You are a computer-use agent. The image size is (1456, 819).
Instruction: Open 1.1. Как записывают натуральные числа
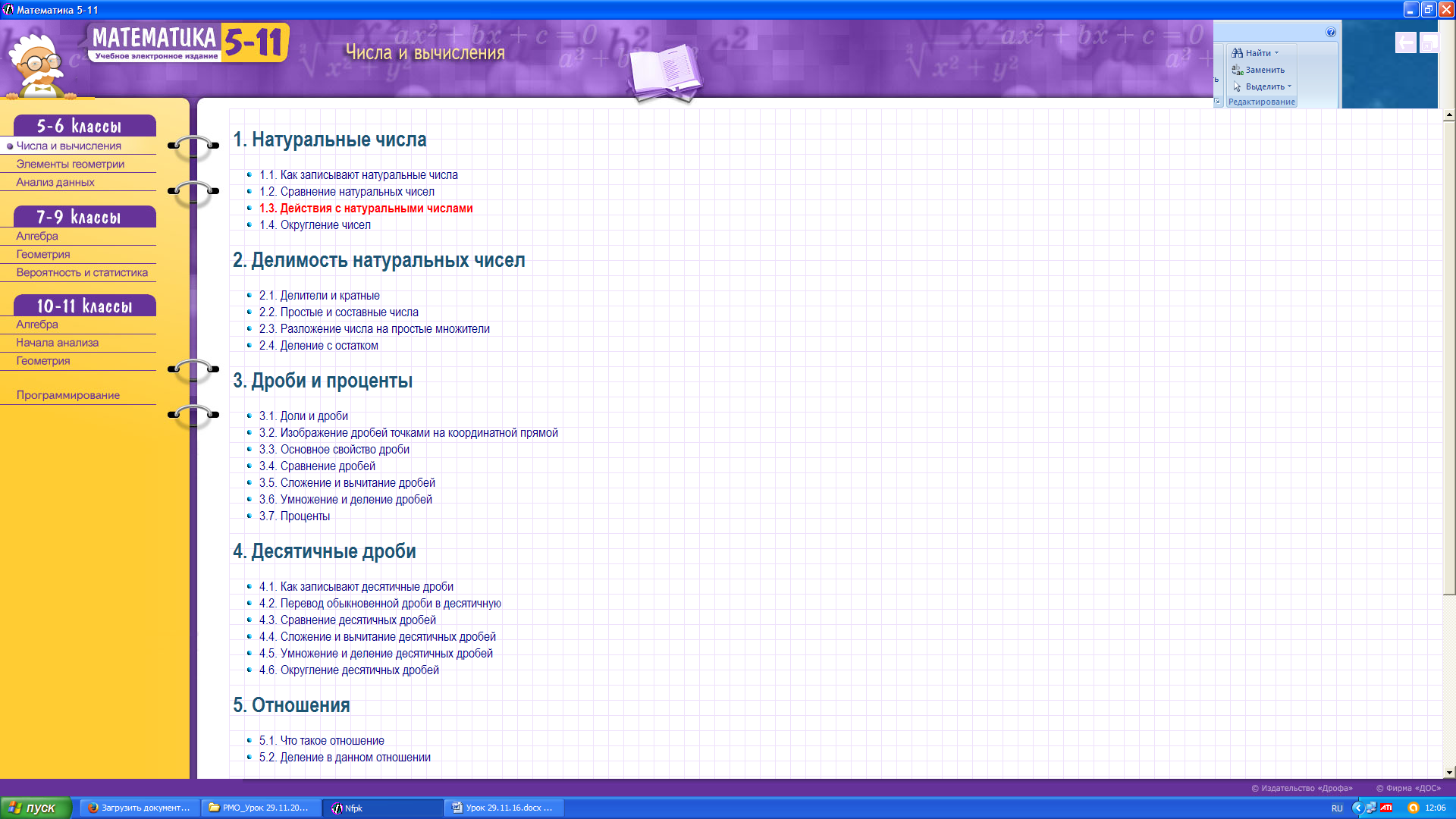point(359,174)
